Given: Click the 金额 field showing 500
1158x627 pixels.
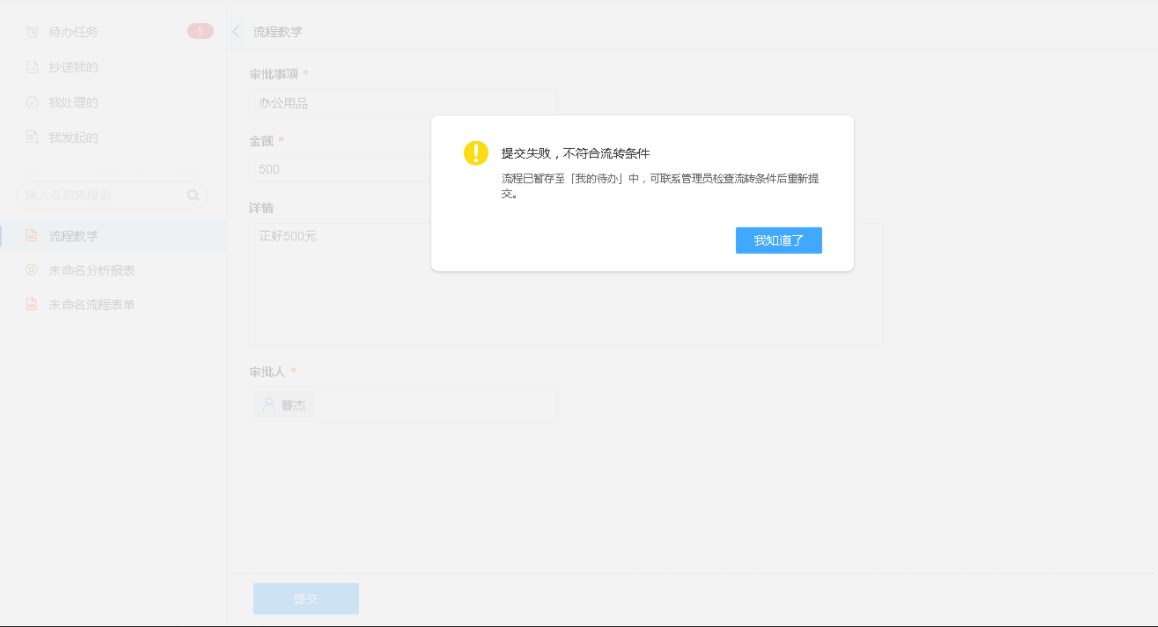Looking at the screenshot, I should point(340,169).
